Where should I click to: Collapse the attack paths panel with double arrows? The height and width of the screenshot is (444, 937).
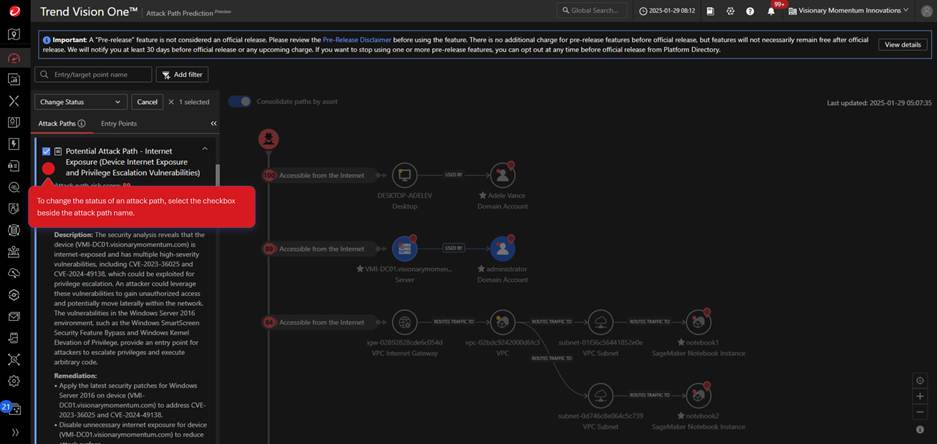click(213, 124)
